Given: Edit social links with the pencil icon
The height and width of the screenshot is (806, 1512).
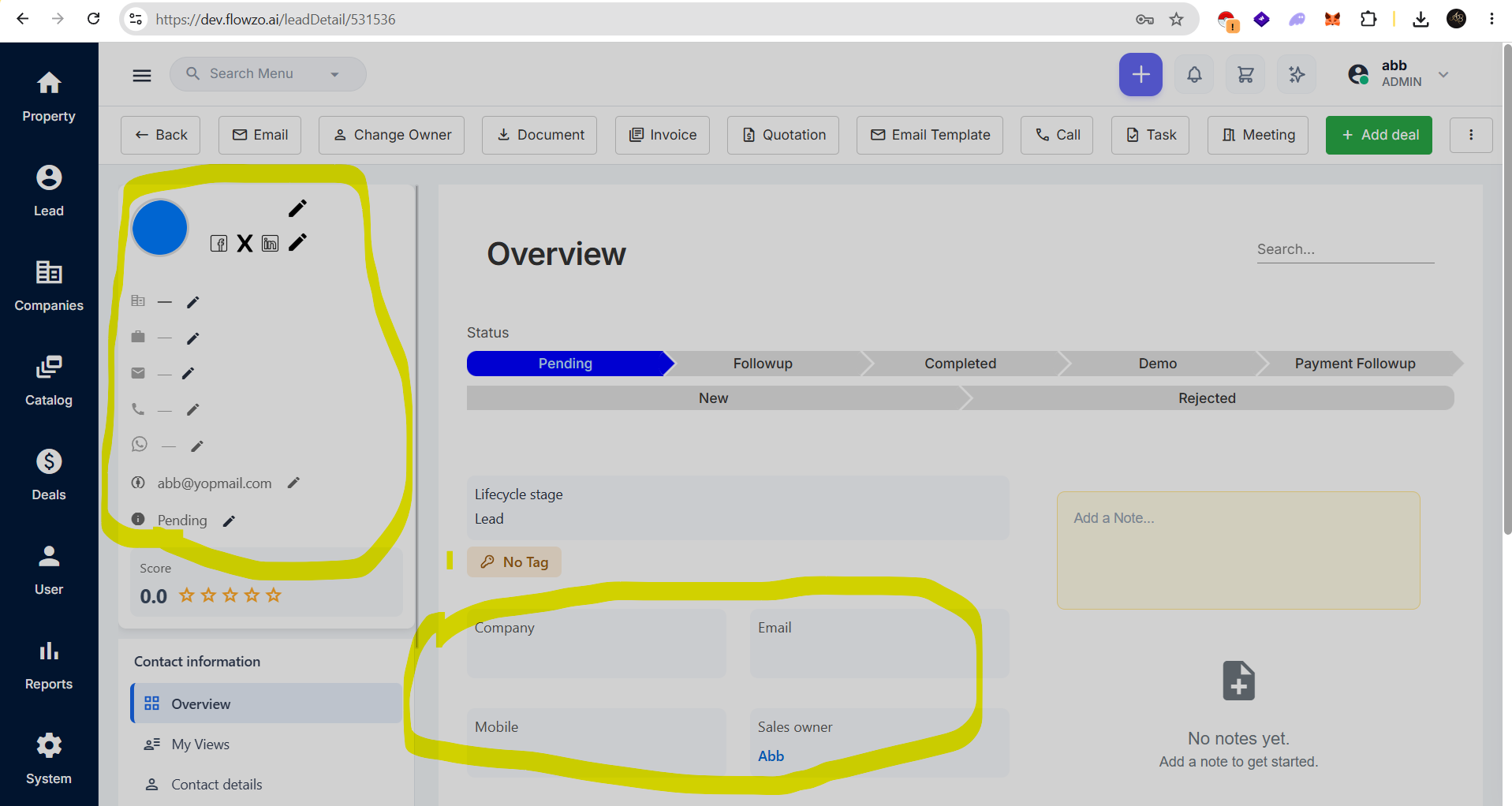Looking at the screenshot, I should [x=297, y=242].
